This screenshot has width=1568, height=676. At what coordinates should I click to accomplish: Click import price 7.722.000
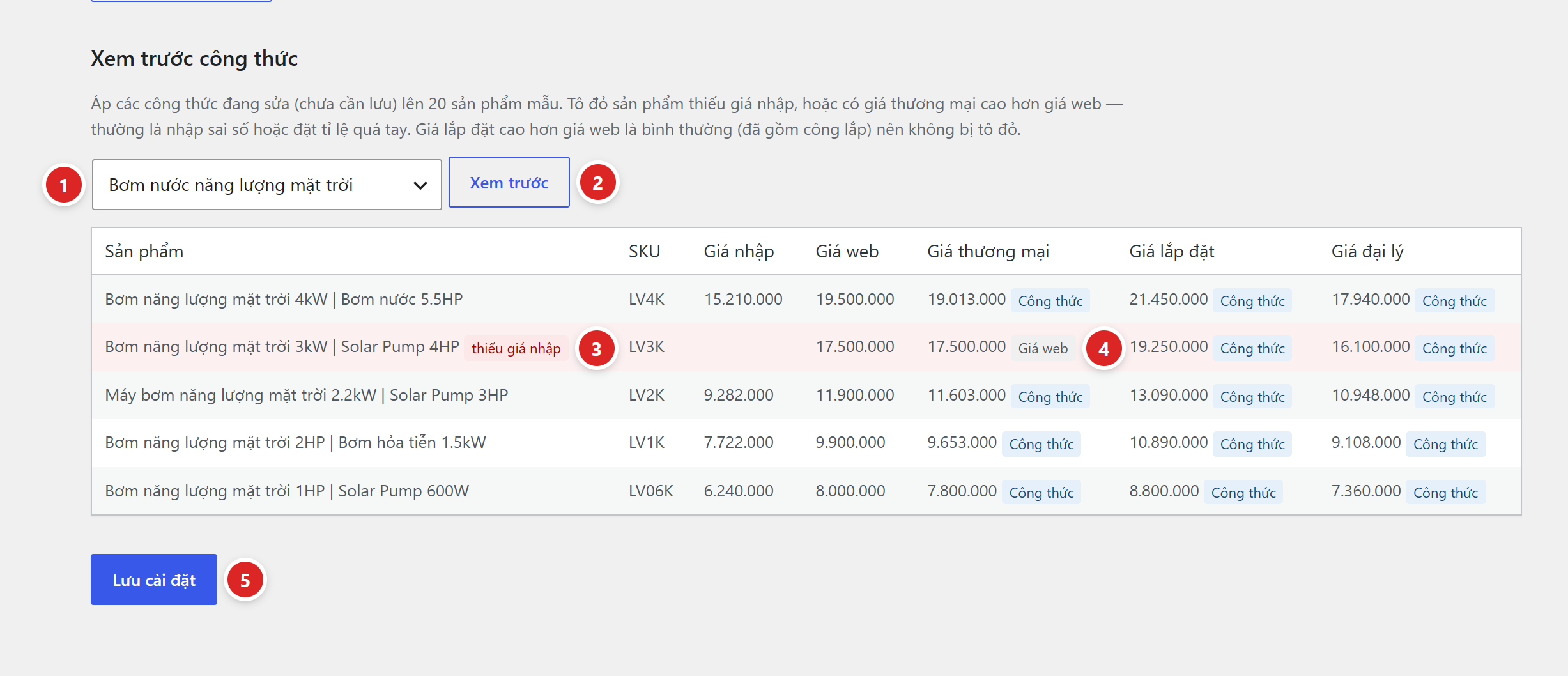pos(738,442)
